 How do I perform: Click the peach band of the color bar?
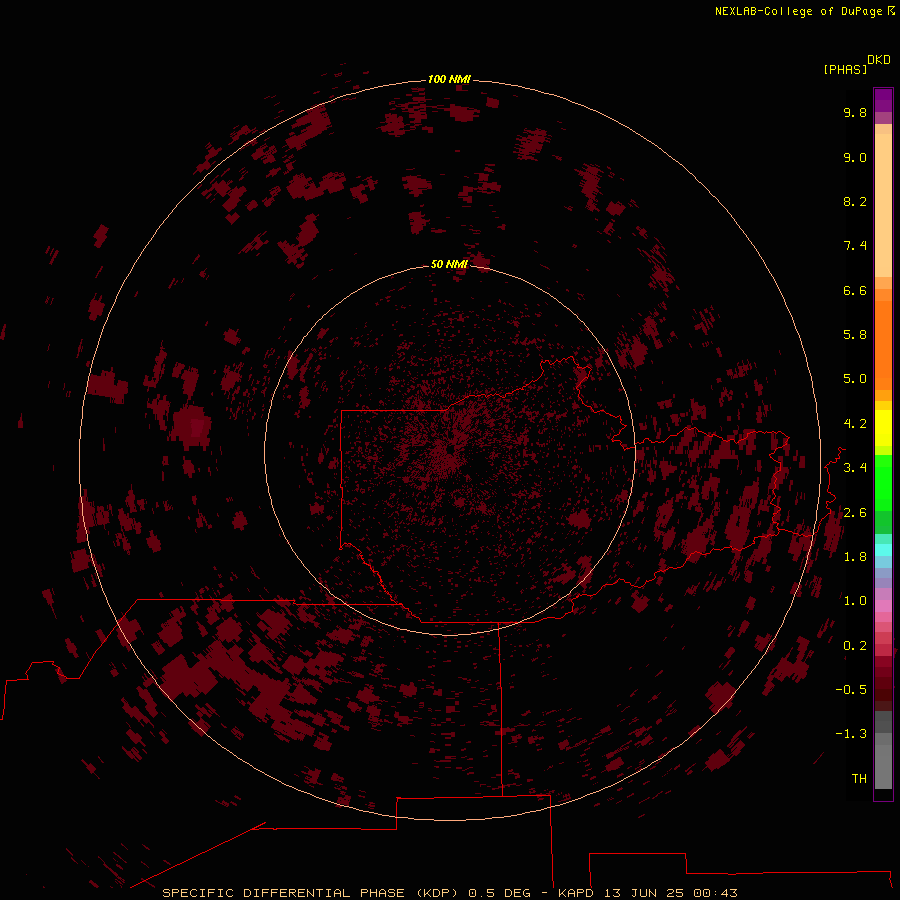(x=883, y=204)
